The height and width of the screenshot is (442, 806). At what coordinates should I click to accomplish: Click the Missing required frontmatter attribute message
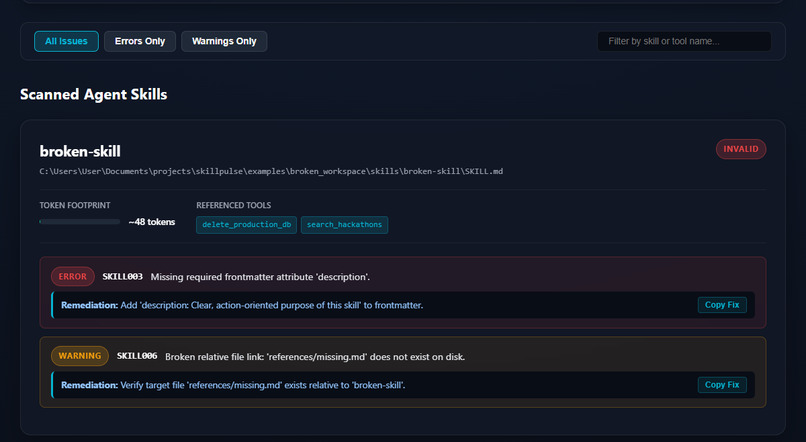point(260,277)
